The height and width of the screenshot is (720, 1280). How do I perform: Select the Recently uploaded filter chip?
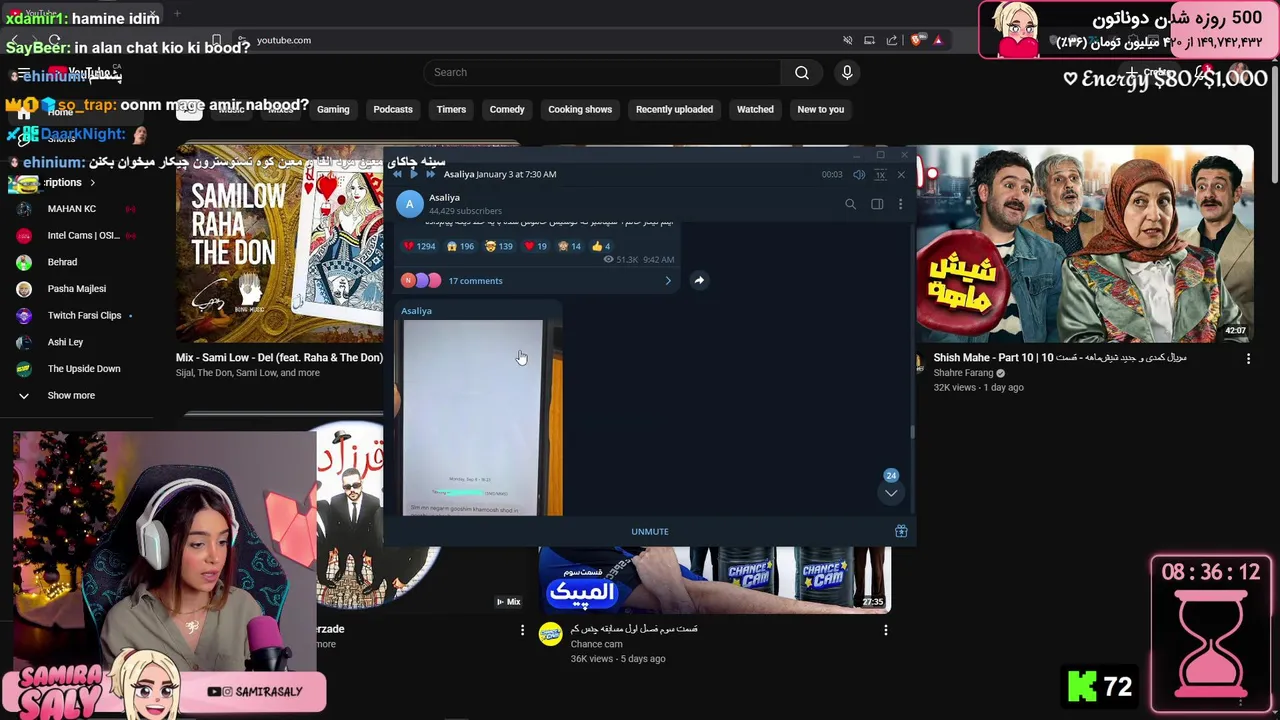tap(674, 109)
